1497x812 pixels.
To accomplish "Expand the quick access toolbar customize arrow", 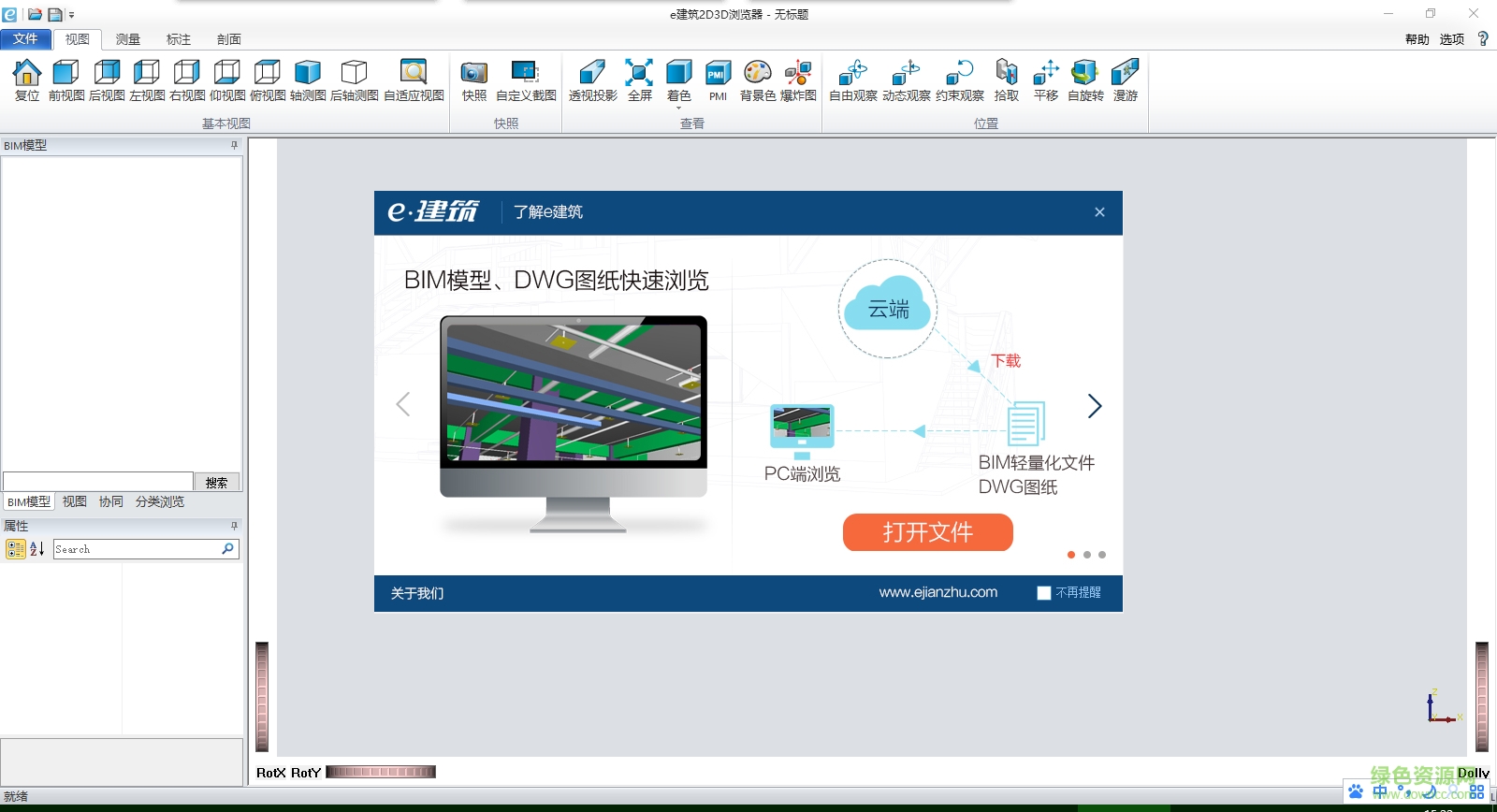I will 71,15.
